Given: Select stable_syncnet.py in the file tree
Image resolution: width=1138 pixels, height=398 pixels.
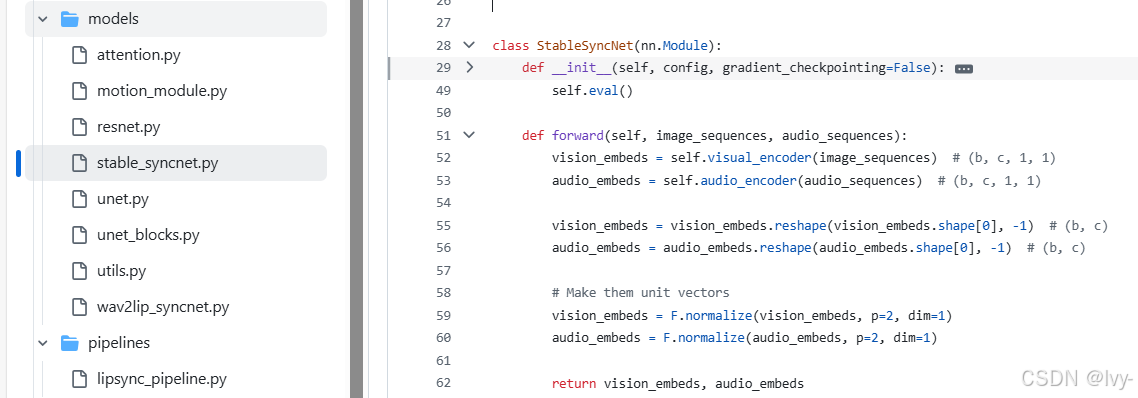Looking at the screenshot, I should 157,163.
